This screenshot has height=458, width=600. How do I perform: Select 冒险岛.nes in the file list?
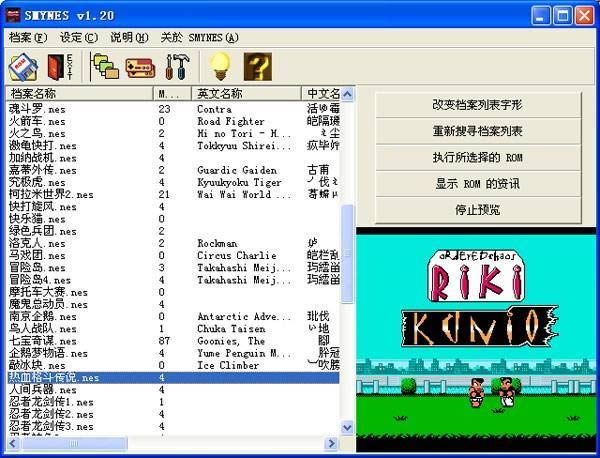[37, 268]
